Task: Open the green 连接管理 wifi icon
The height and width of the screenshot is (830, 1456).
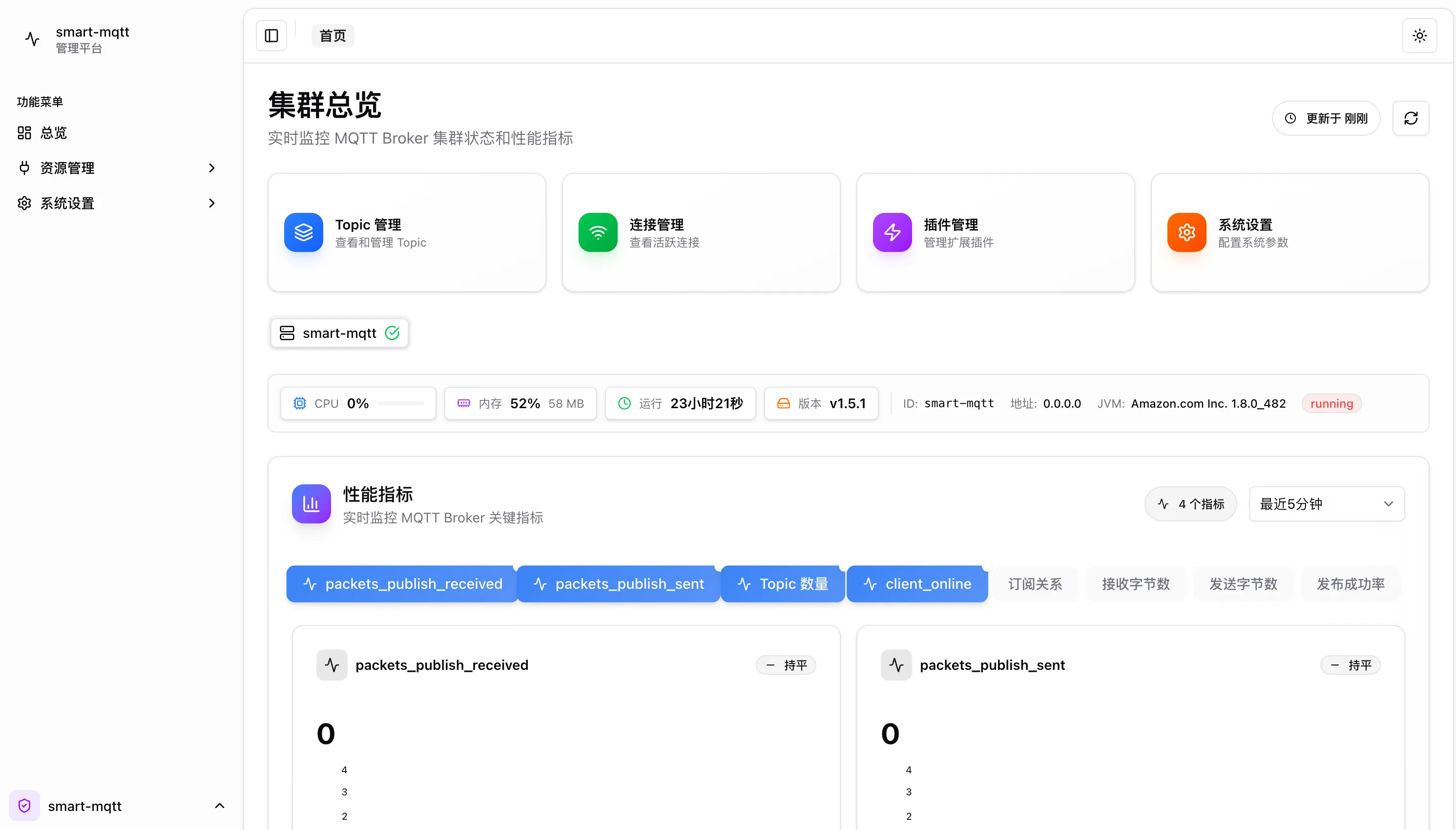Action: pyautogui.click(x=598, y=232)
